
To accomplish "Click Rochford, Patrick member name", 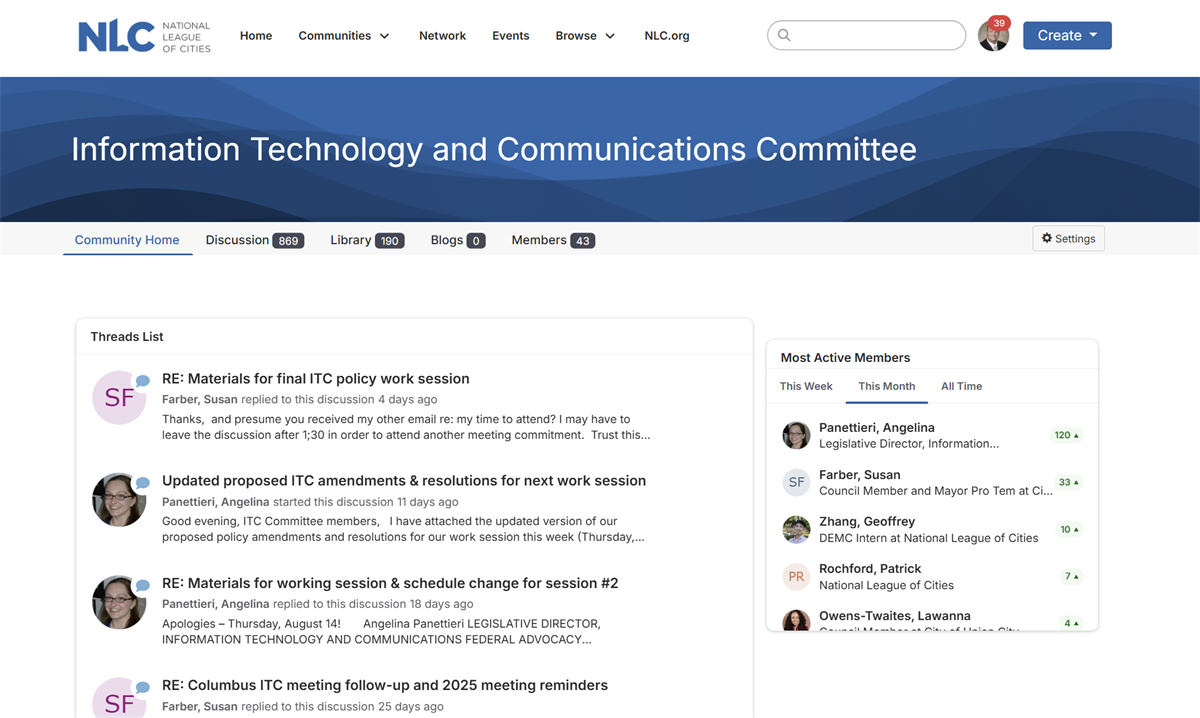I will (870, 568).
